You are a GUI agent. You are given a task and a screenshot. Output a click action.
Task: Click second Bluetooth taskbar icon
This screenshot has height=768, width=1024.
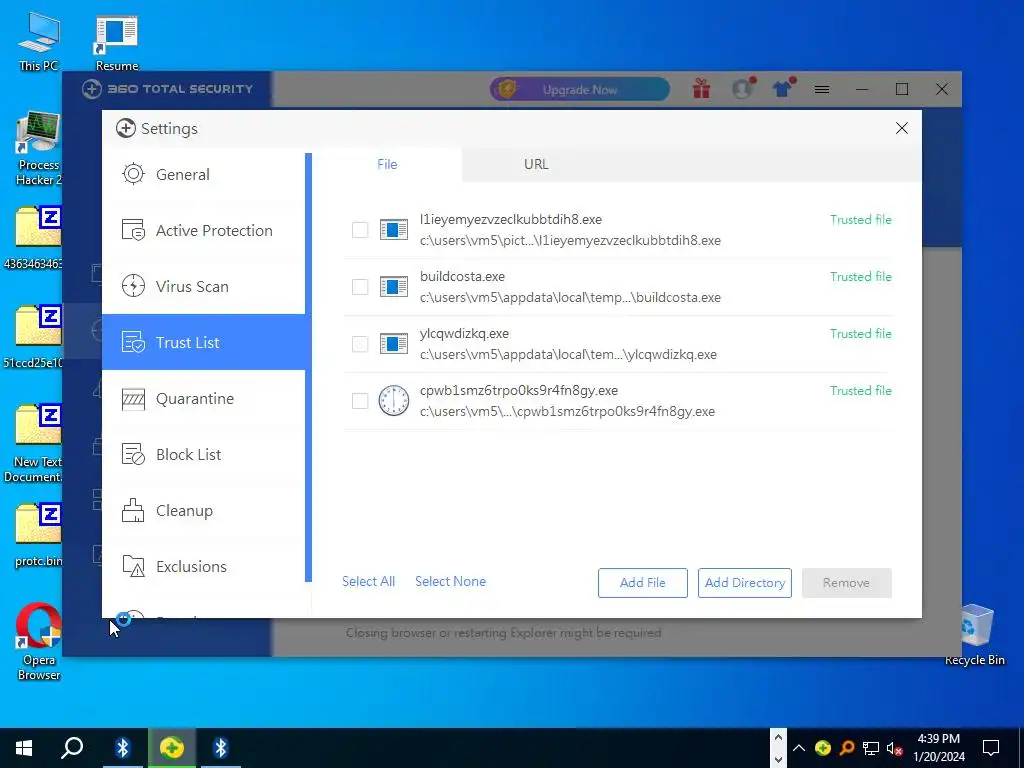tap(221, 748)
